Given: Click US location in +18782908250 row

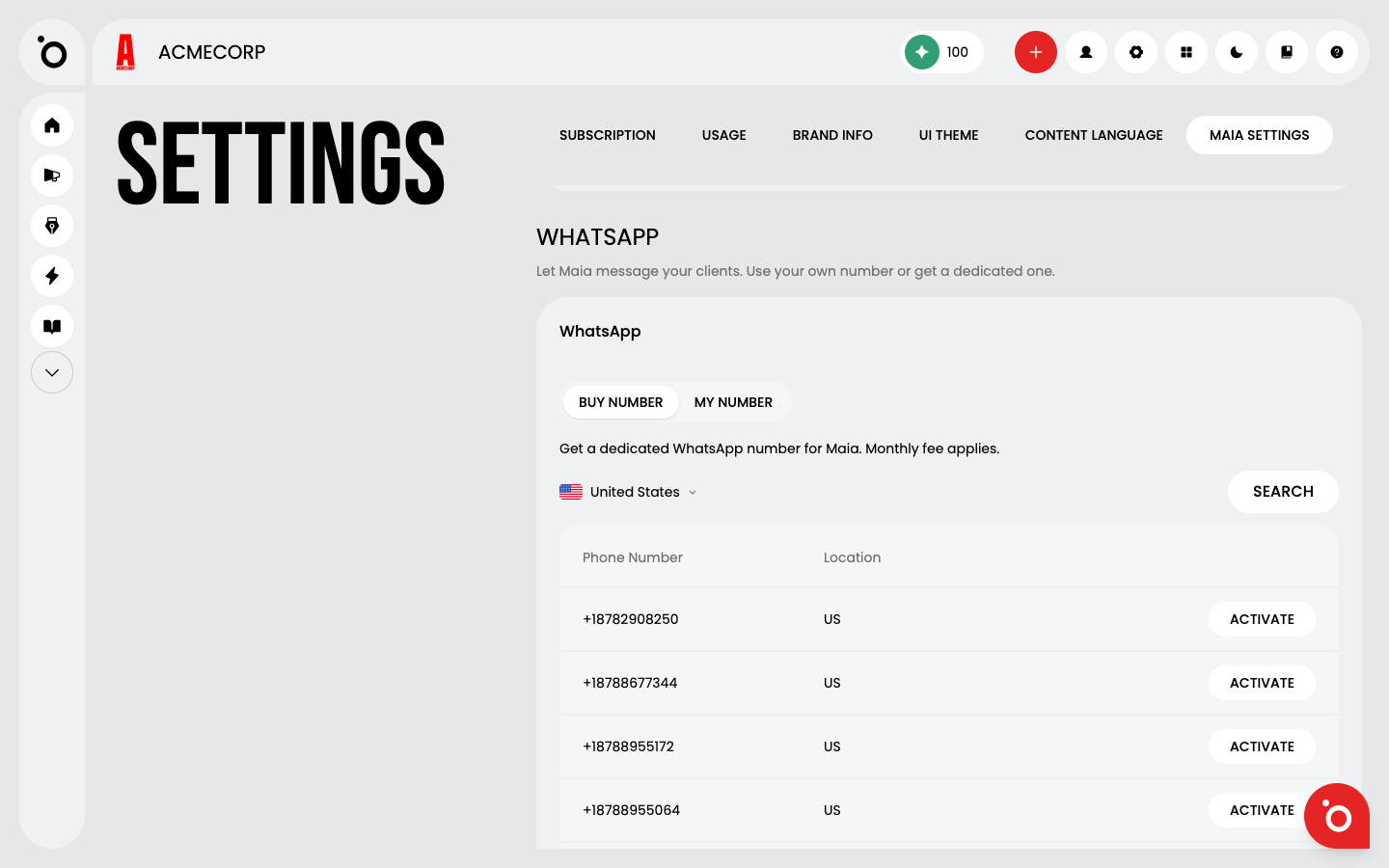Looking at the screenshot, I should click(x=832, y=619).
